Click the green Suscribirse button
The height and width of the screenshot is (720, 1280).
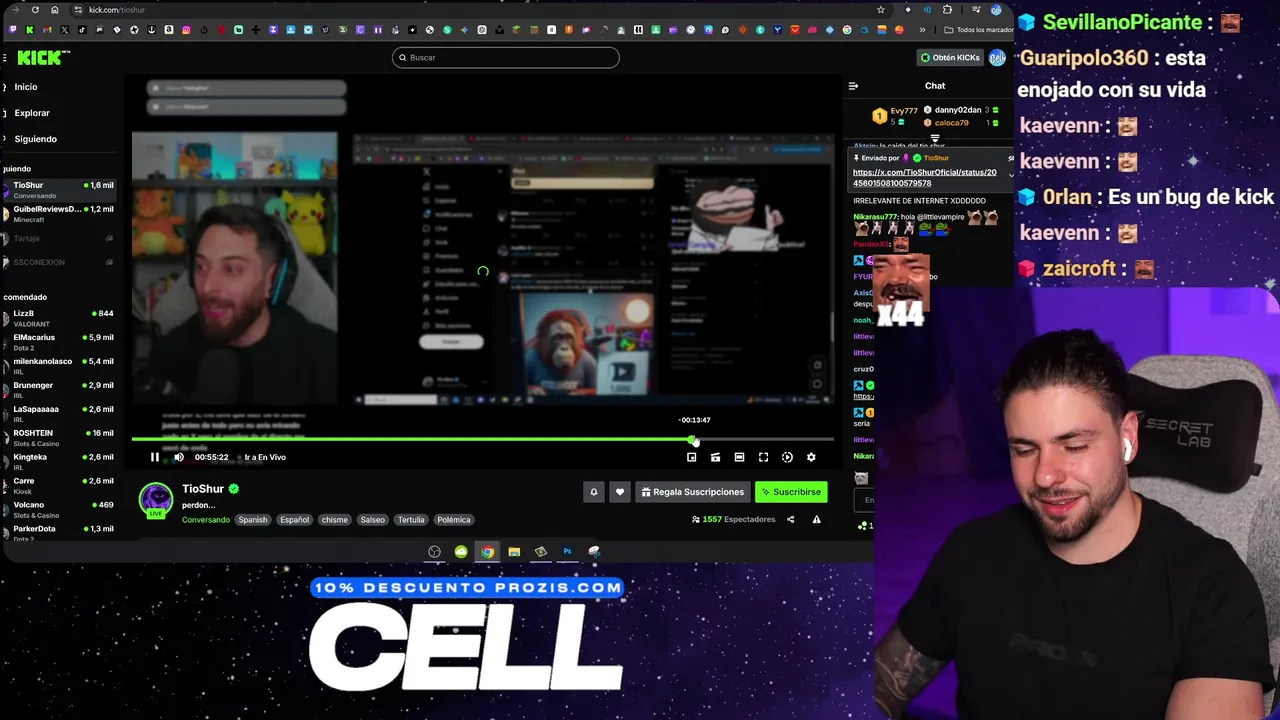pyautogui.click(x=791, y=492)
